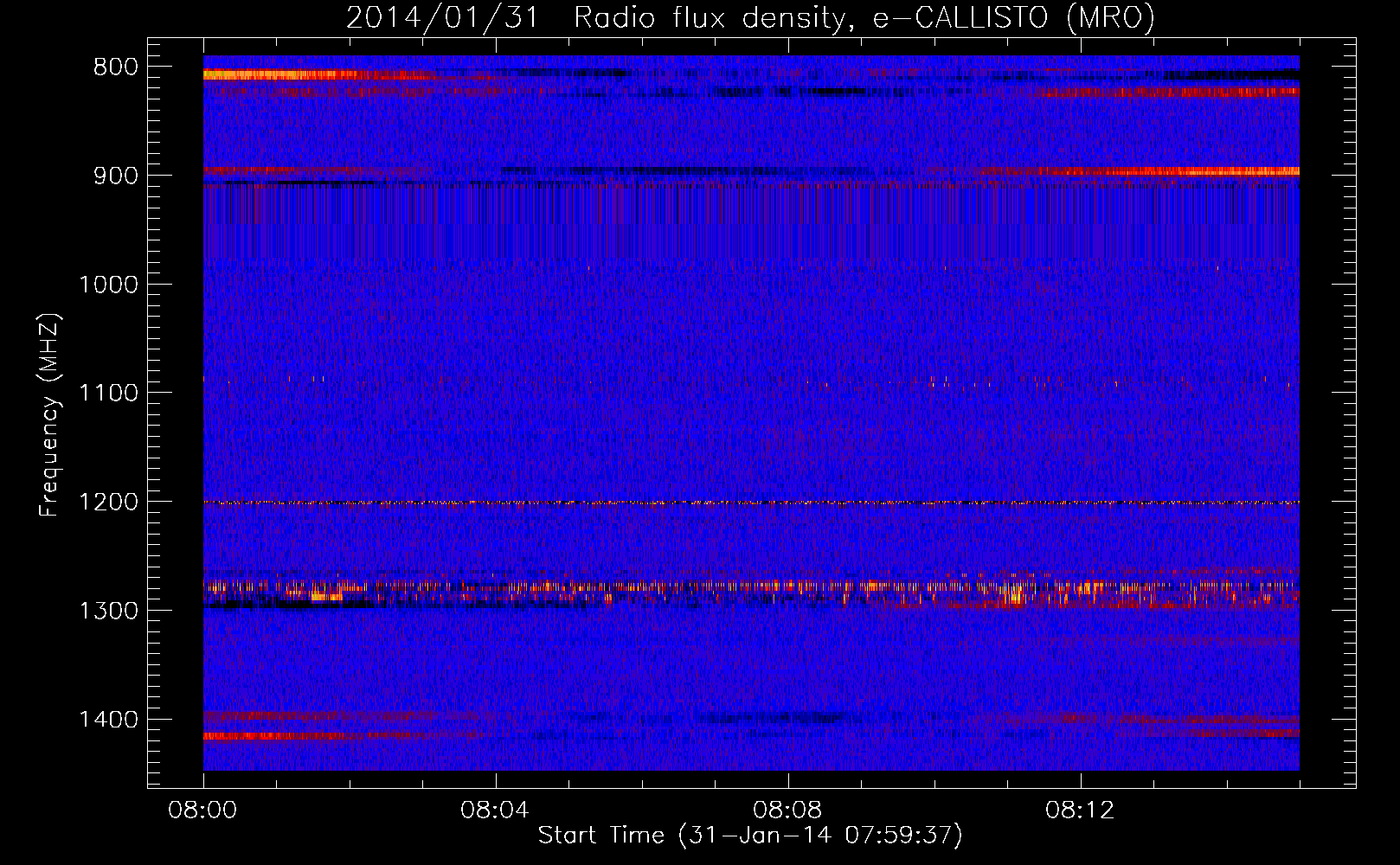Viewport: 1400px width, 865px height.
Task: Click the 'Frequency (MHZ)' axis label
Action: (x=48, y=415)
